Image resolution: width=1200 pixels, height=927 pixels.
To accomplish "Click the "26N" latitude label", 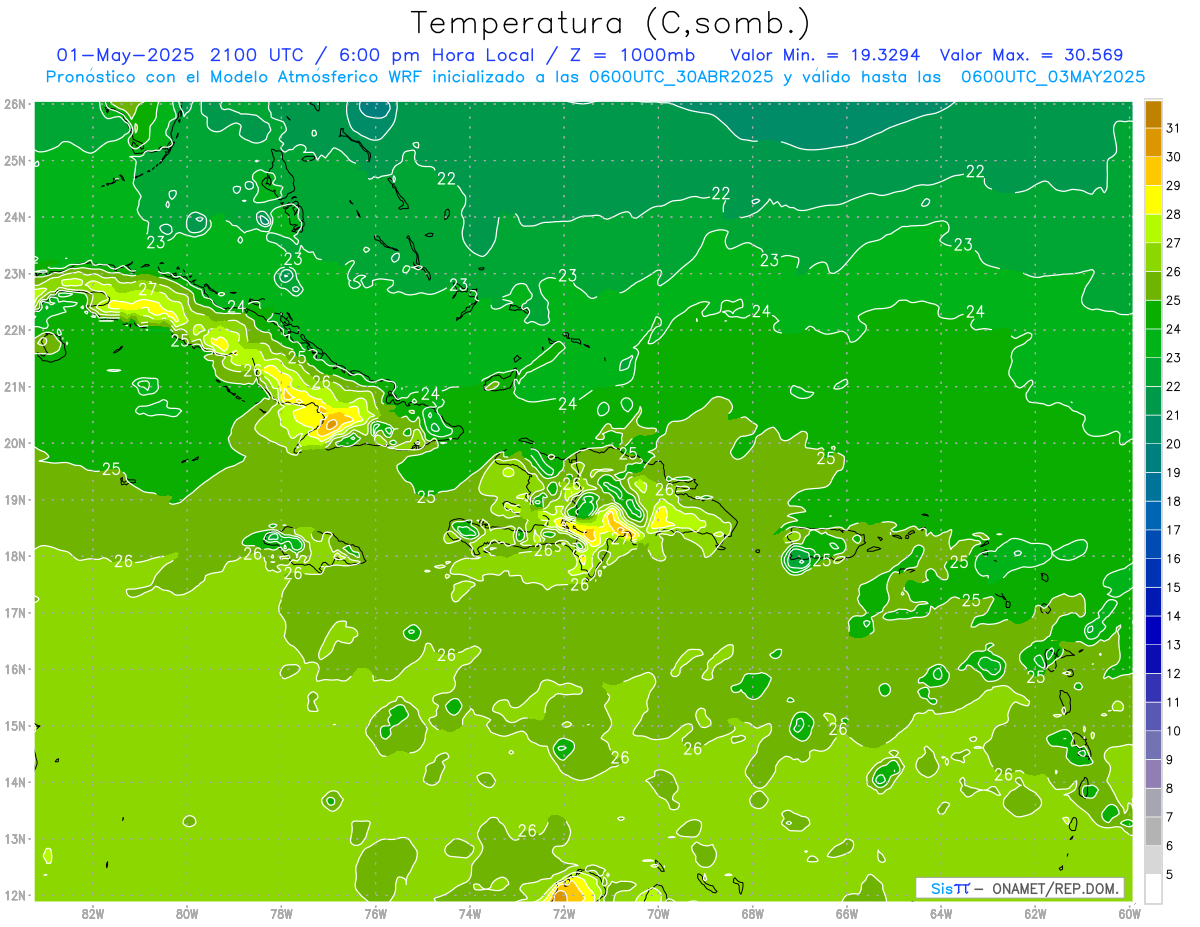I will pos(14,104).
